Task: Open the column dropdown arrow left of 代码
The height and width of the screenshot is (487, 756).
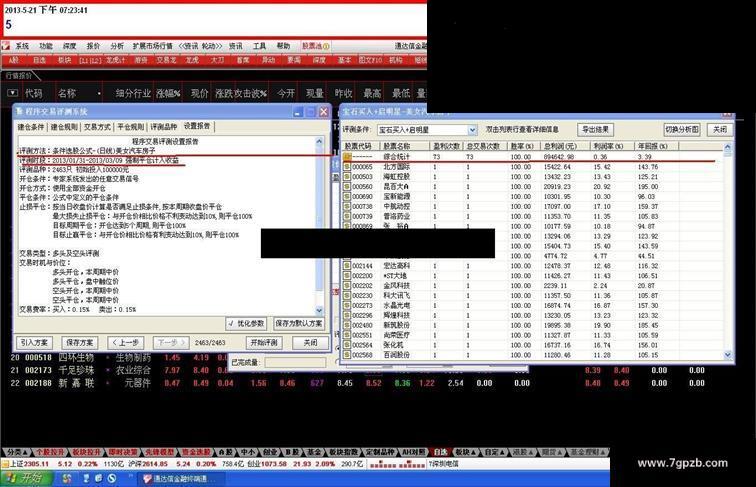Action: [x=13, y=93]
